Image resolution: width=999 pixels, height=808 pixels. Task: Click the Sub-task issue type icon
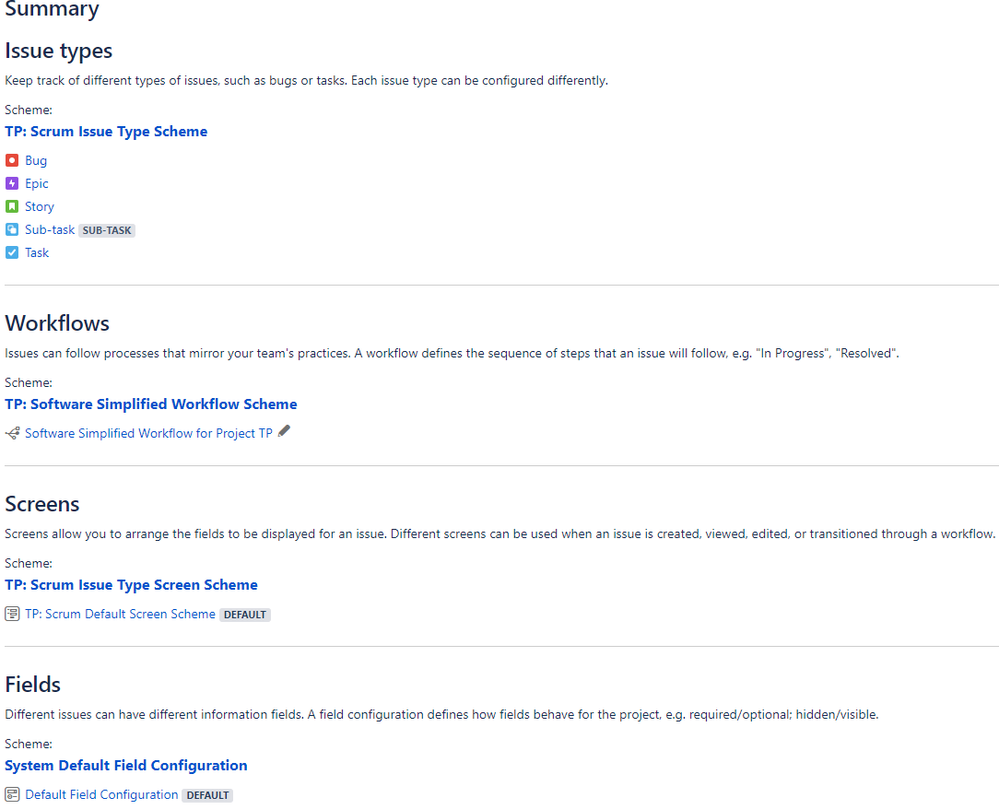click(11, 229)
